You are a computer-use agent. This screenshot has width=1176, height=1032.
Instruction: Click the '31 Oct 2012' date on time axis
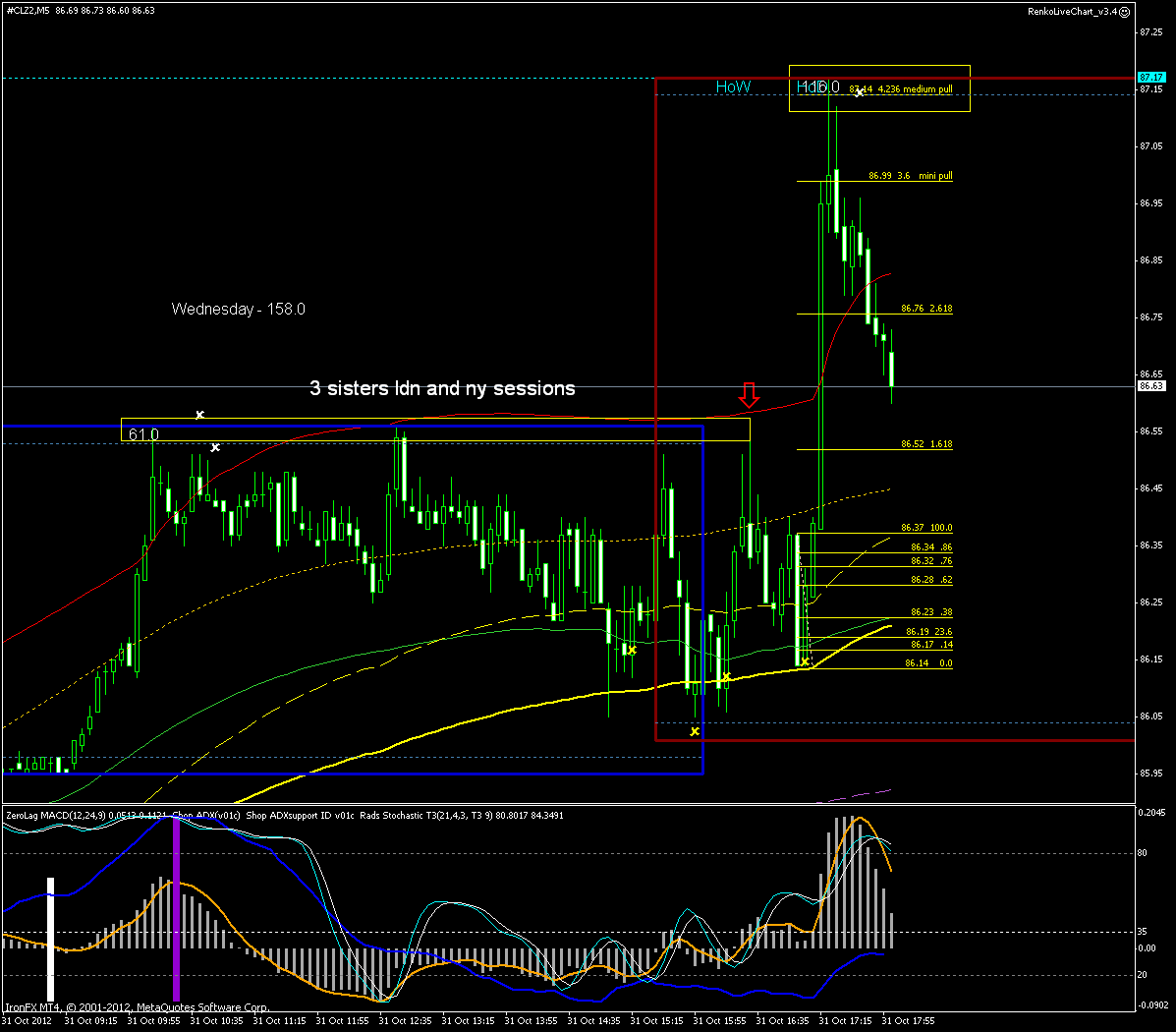pos(27,1021)
